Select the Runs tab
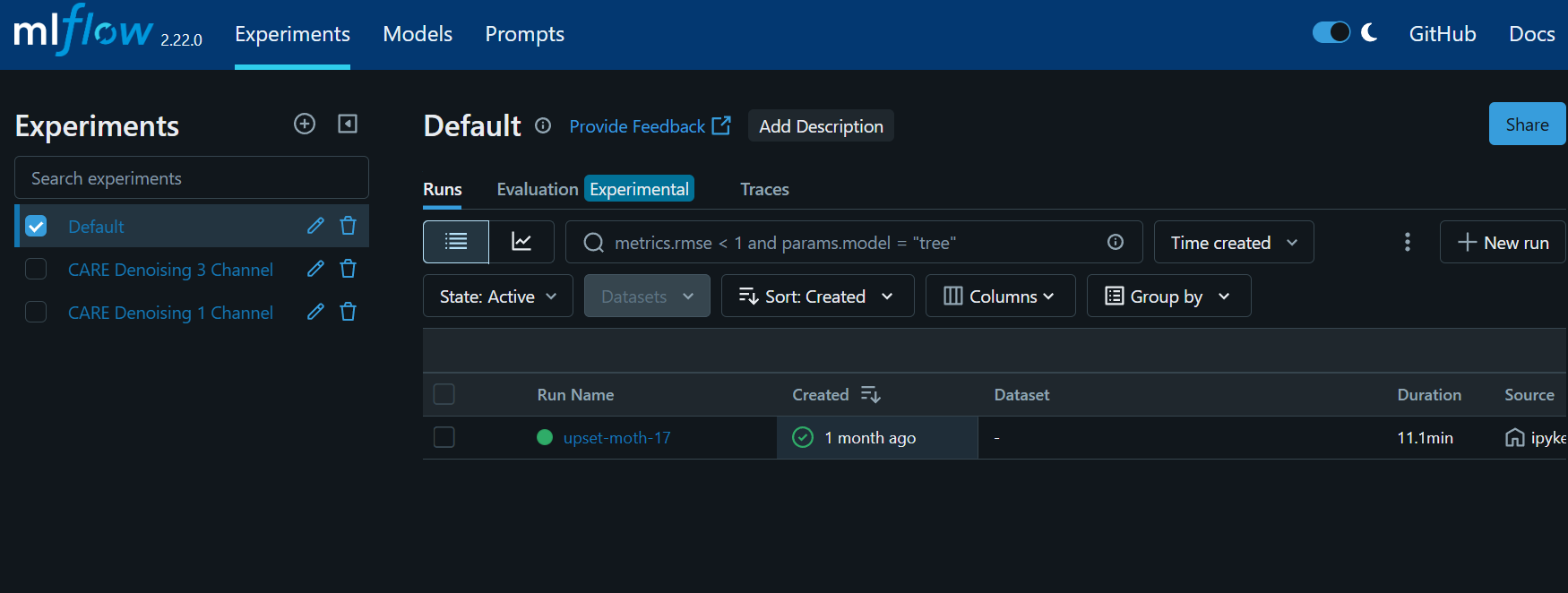 (x=443, y=189)
